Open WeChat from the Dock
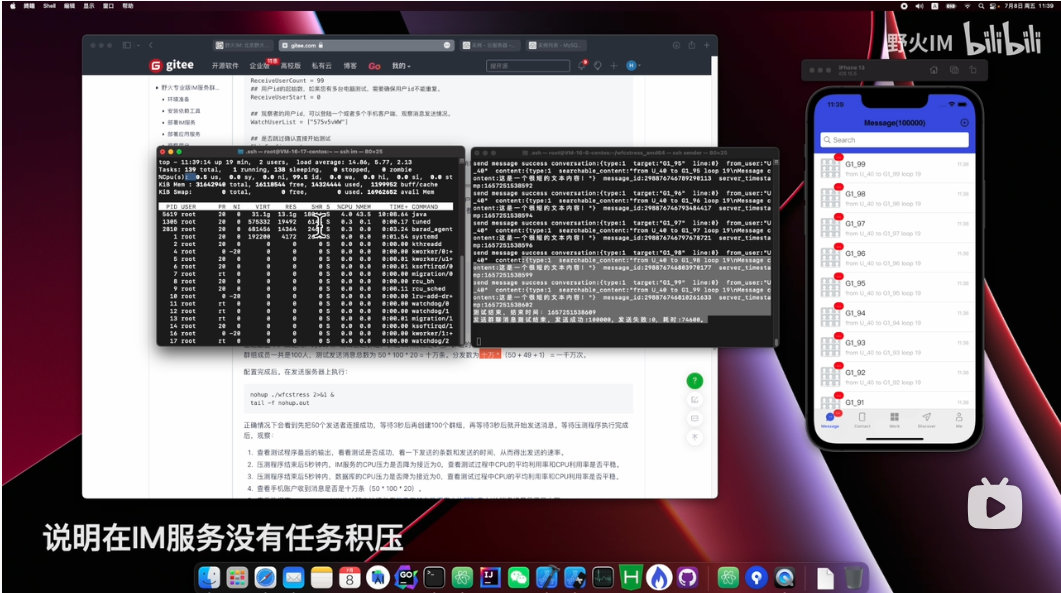This screenshot has height=593, width=1061. pos(518,577)
